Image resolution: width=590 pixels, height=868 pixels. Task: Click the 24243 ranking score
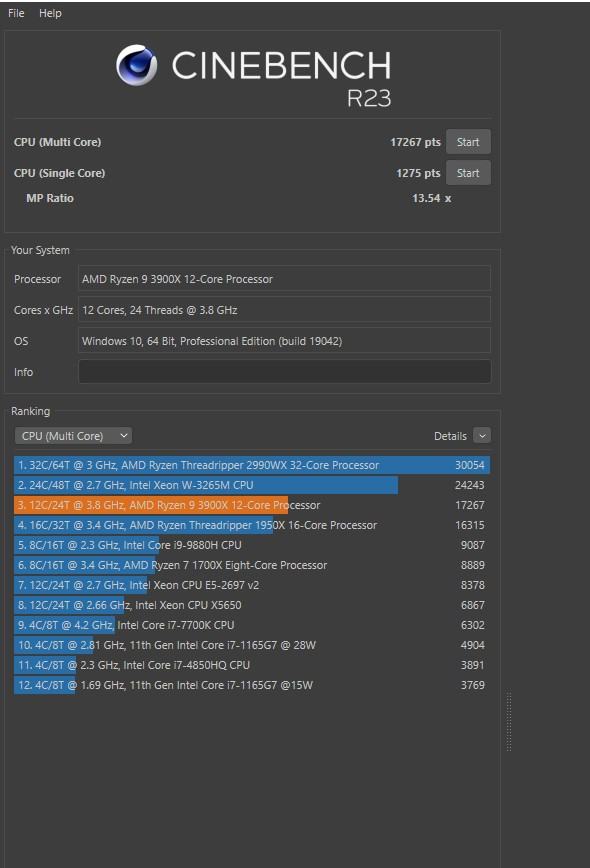[469, 485]
